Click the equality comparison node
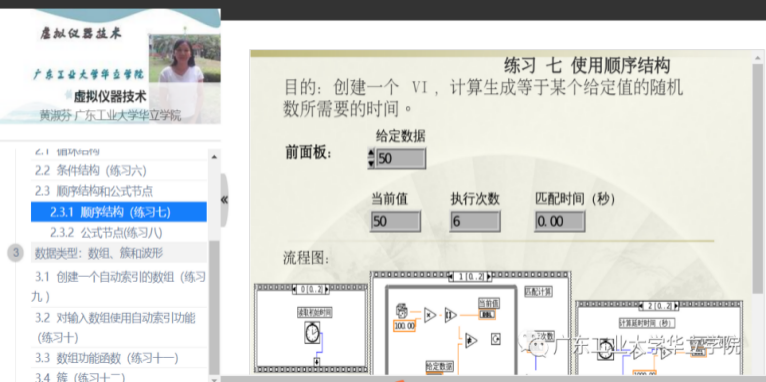Viewport: 766px width, 382px height. click(x=471, y=340)
